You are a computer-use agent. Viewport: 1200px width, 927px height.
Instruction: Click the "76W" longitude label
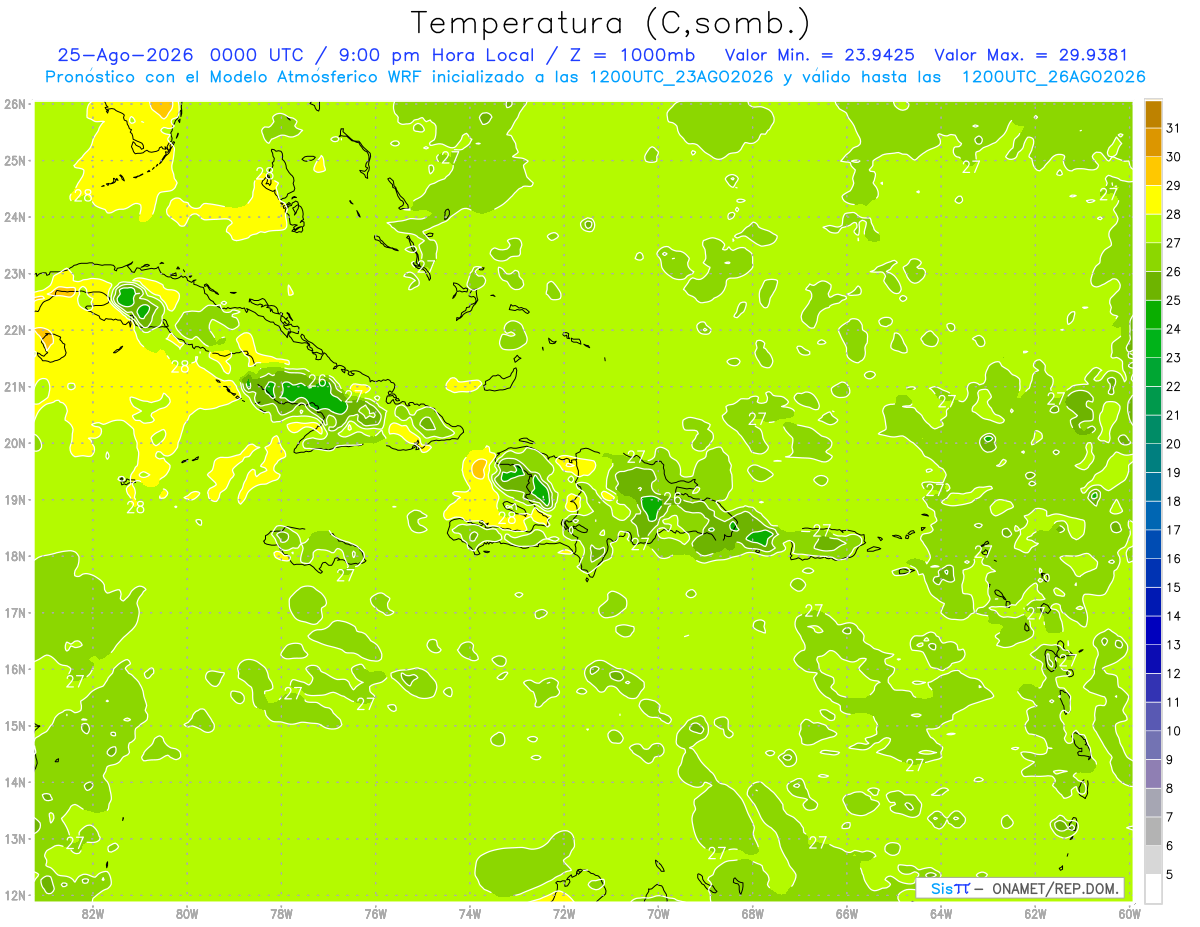click(376, 913)
